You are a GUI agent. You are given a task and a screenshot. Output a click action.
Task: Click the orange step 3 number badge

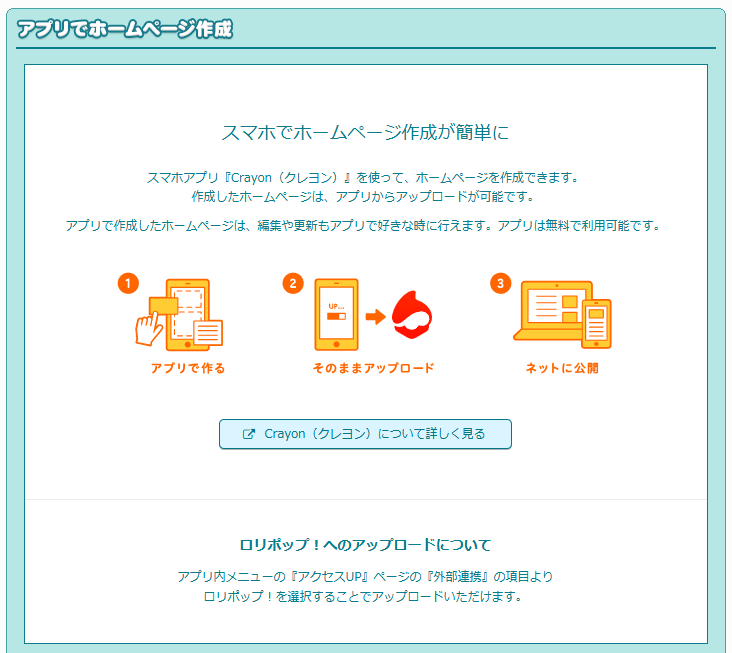500,283
